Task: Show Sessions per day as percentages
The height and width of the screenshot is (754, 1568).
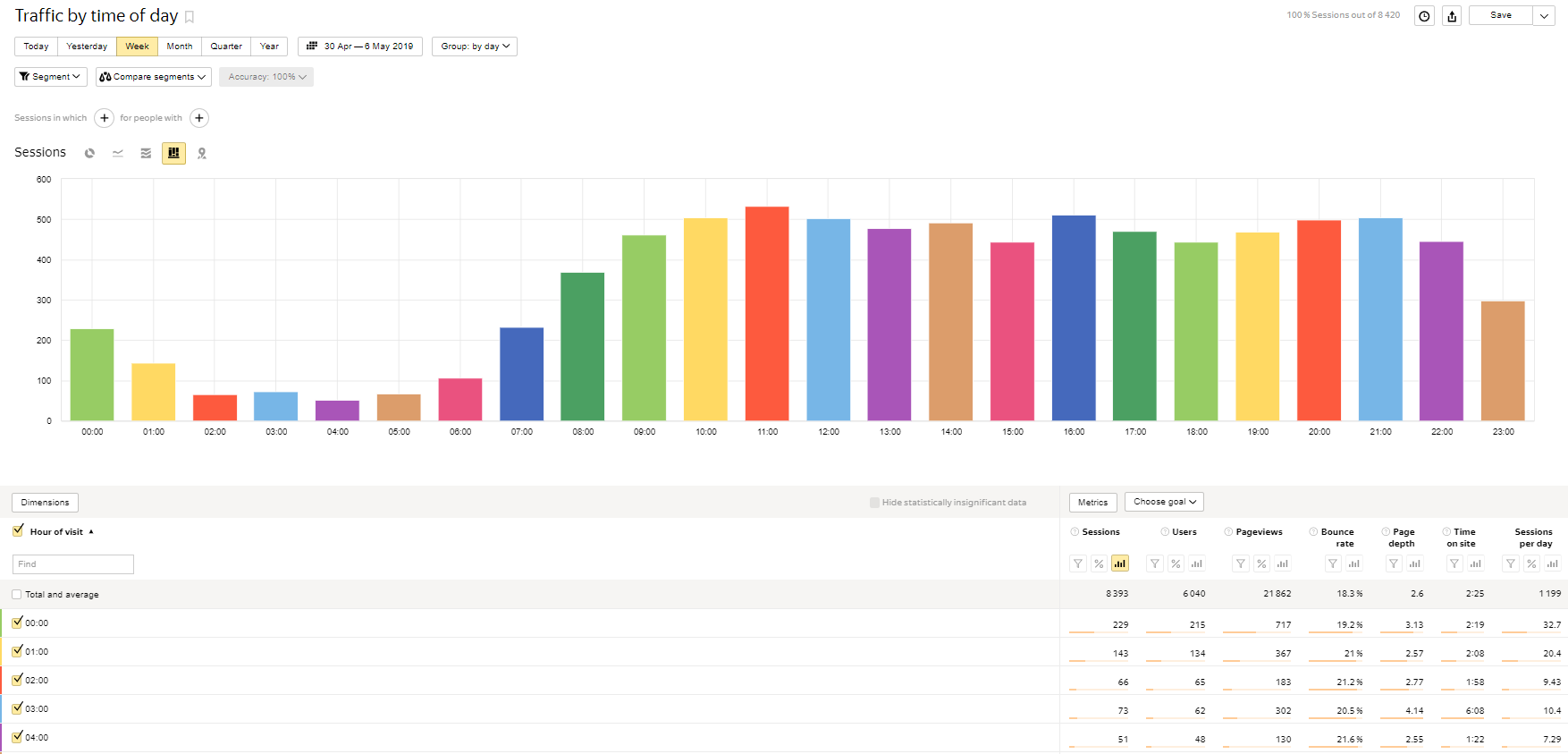Action: coord(1531,563)
